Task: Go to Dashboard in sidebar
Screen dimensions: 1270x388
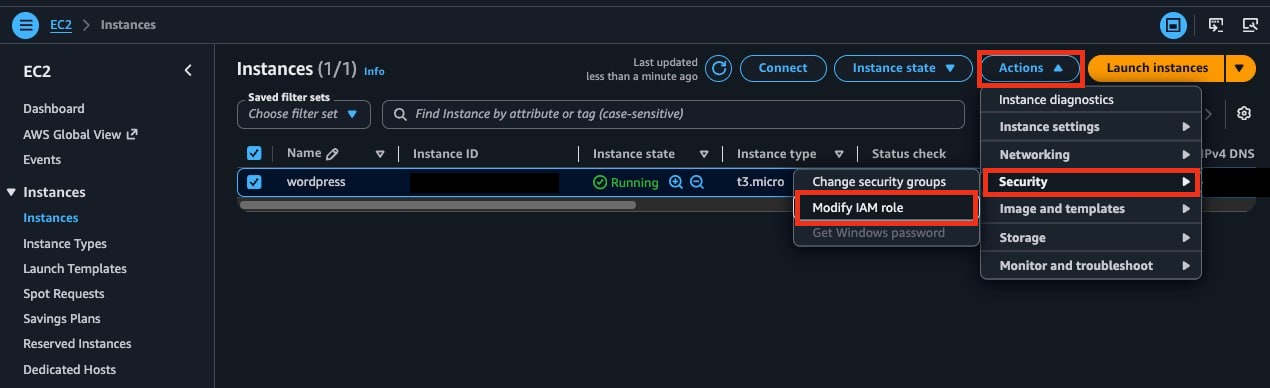Action: (x=54, y=108)
